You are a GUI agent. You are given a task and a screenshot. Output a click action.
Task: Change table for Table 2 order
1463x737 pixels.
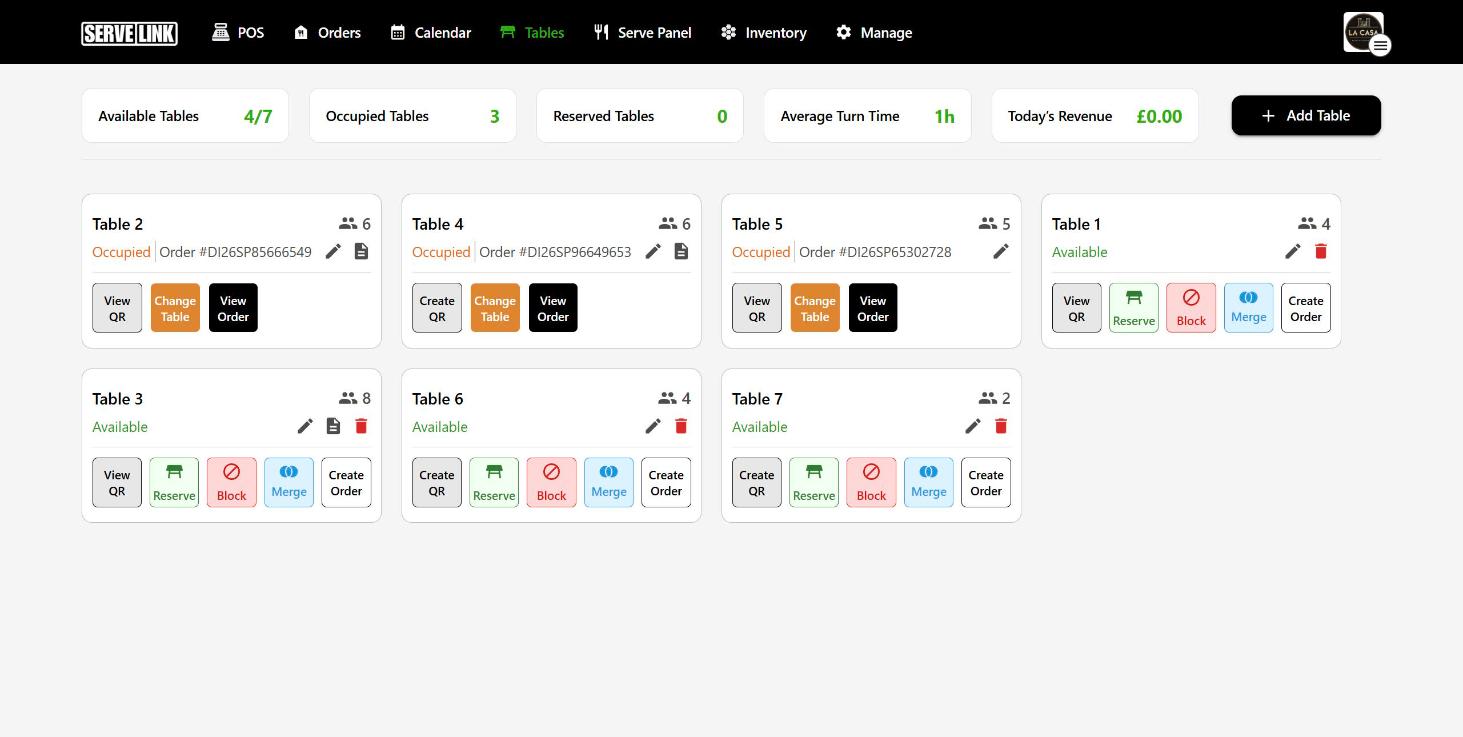(175, 308)
